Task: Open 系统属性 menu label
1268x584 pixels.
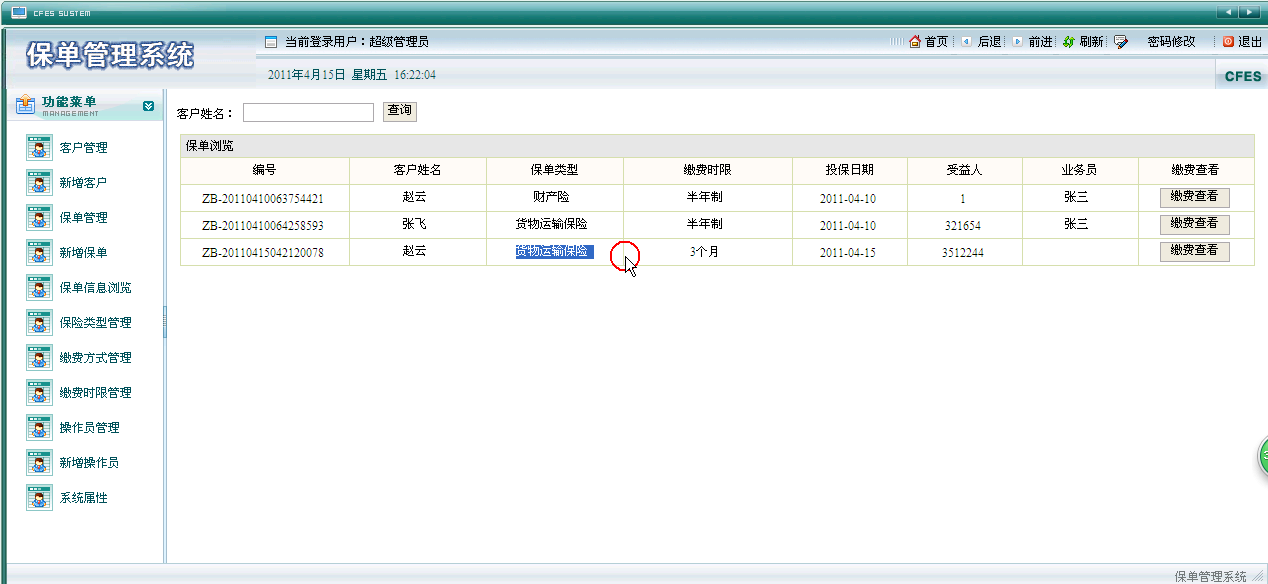Action: 84,498
